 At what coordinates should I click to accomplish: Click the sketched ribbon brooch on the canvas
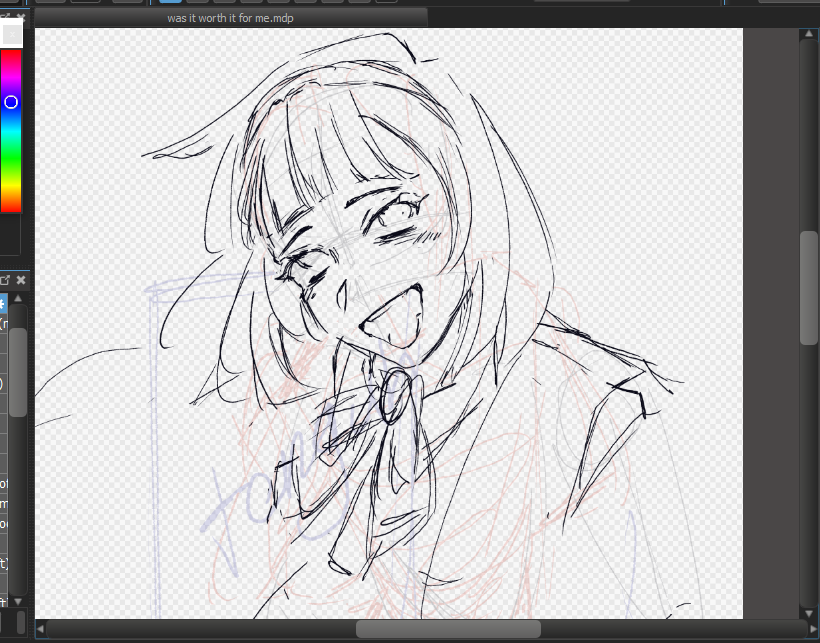(396, 396)
